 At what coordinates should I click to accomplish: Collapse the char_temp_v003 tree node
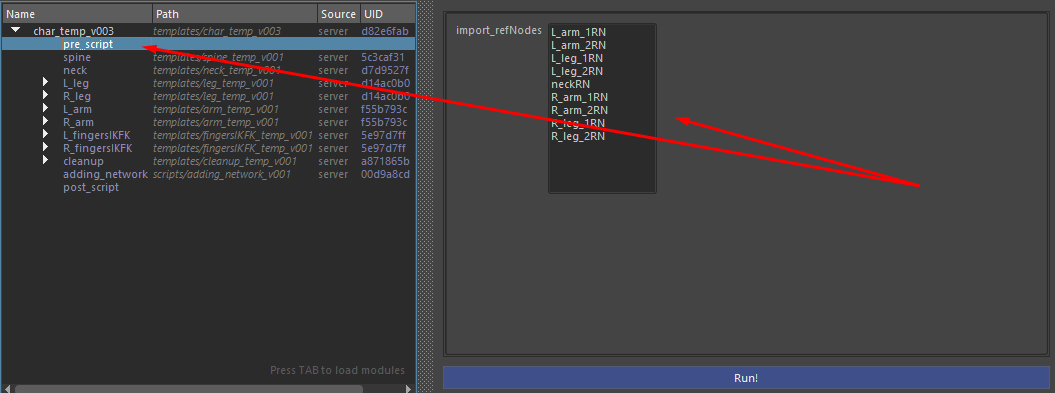[15, 30]
